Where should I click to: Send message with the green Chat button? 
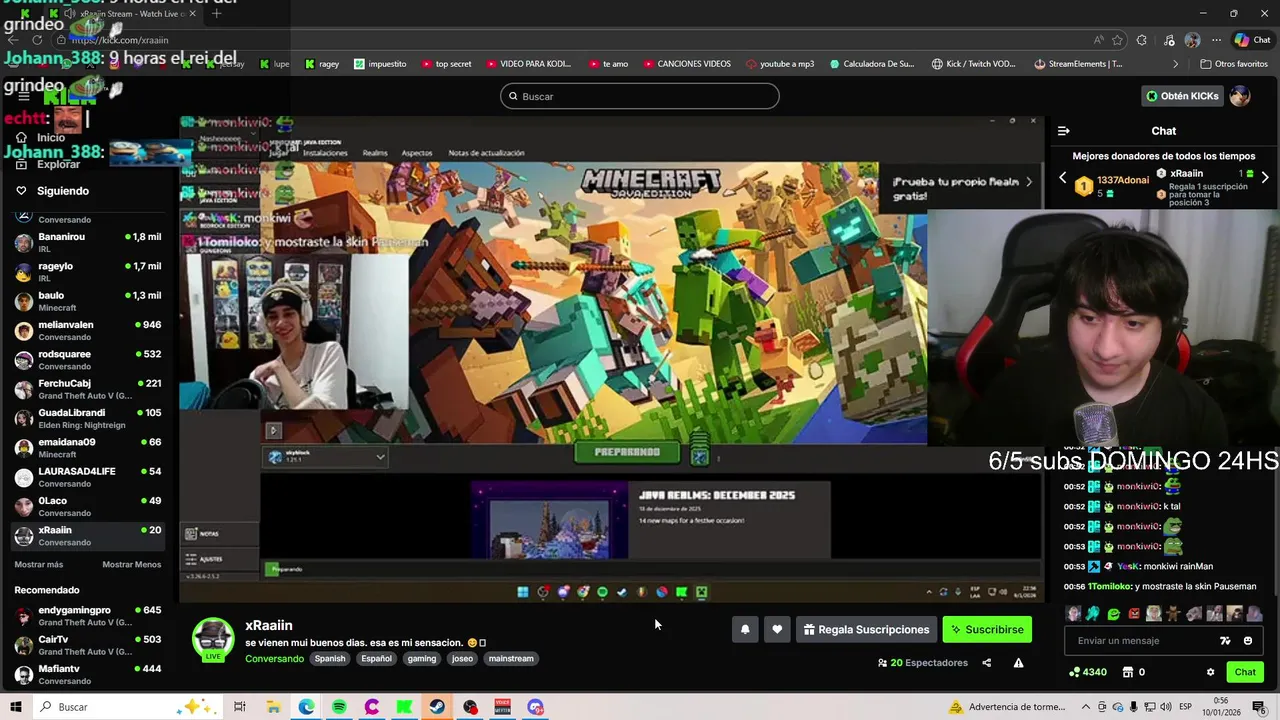1245,672
